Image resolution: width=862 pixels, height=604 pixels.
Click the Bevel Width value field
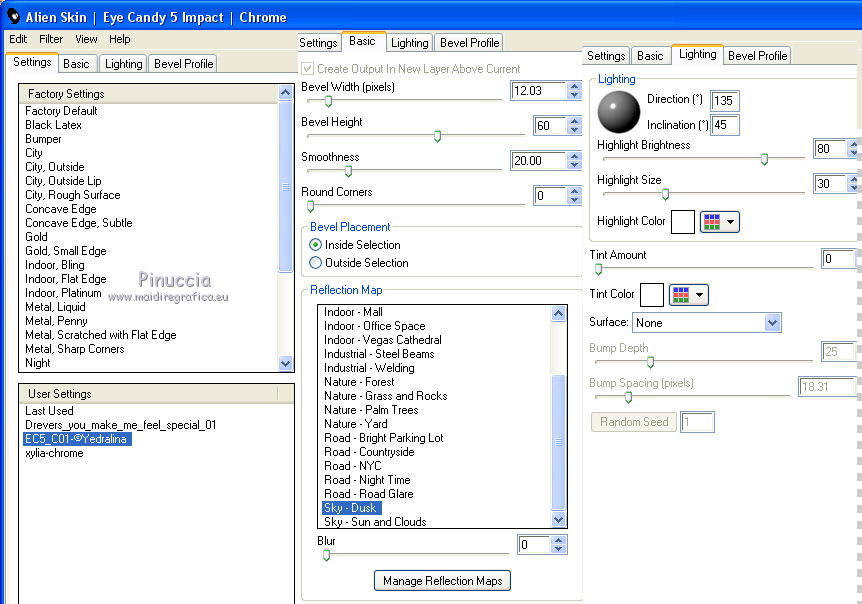(x=539, y=91)
